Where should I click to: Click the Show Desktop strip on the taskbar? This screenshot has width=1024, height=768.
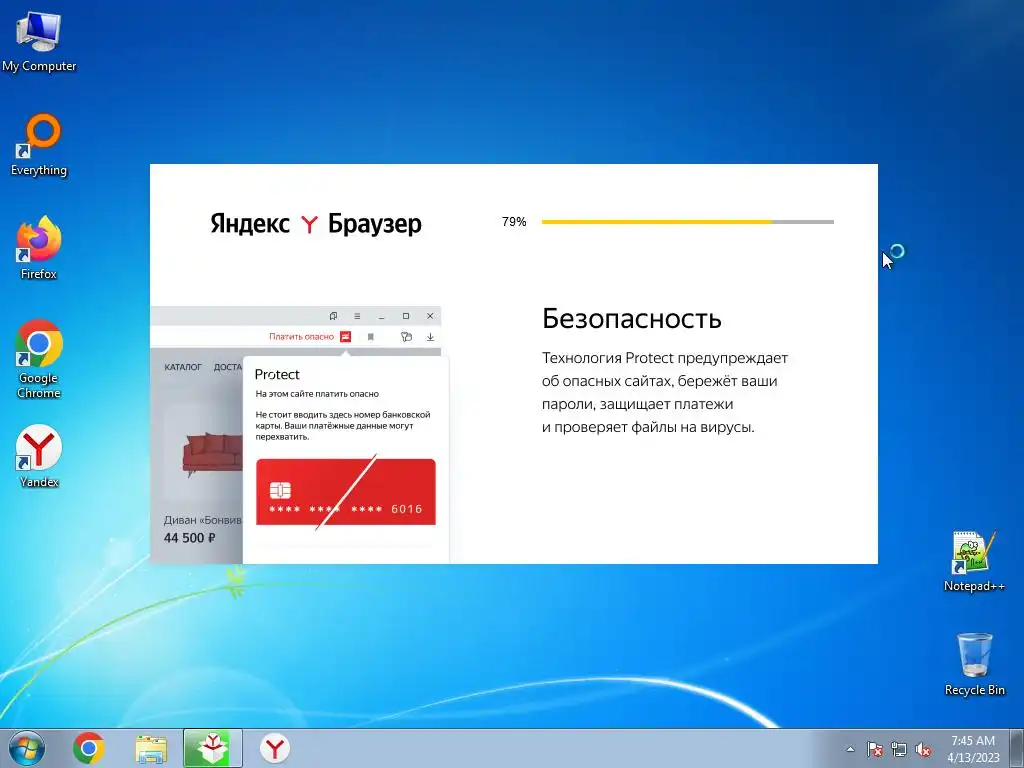pos(1017,748)
